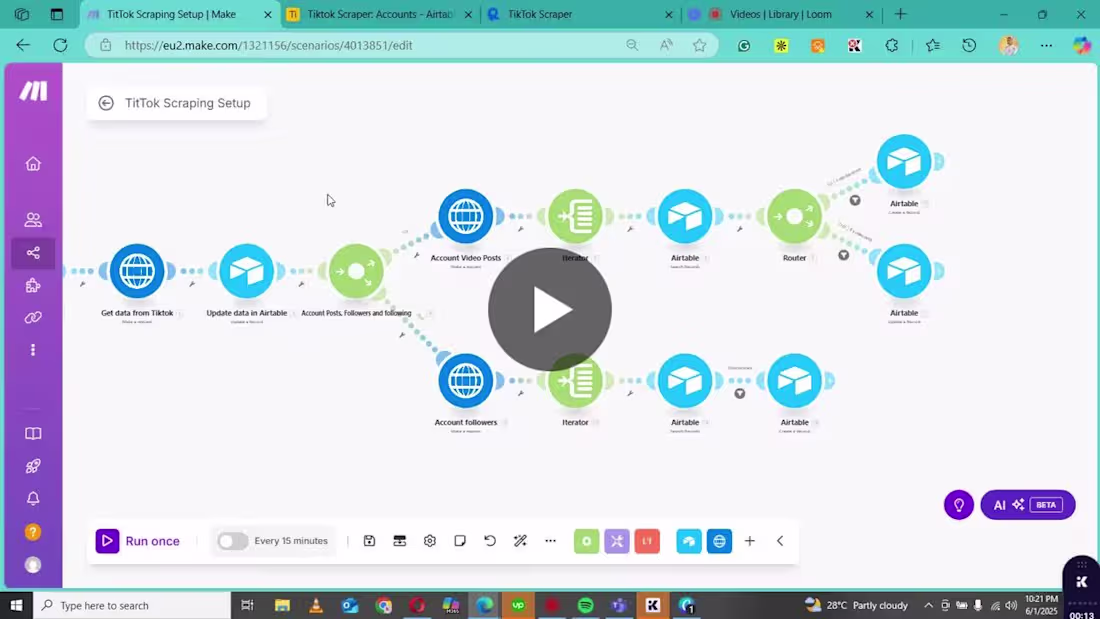Viewport: 1100px width, 619px height.
Task: Play the video with the large play button
Action: click(550, 309)
